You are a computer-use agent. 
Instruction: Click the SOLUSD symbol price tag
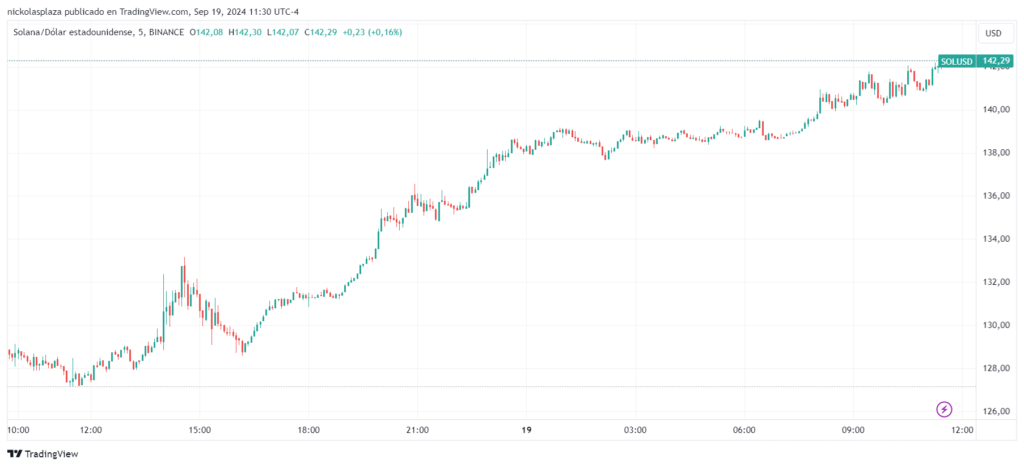[957, 61]
